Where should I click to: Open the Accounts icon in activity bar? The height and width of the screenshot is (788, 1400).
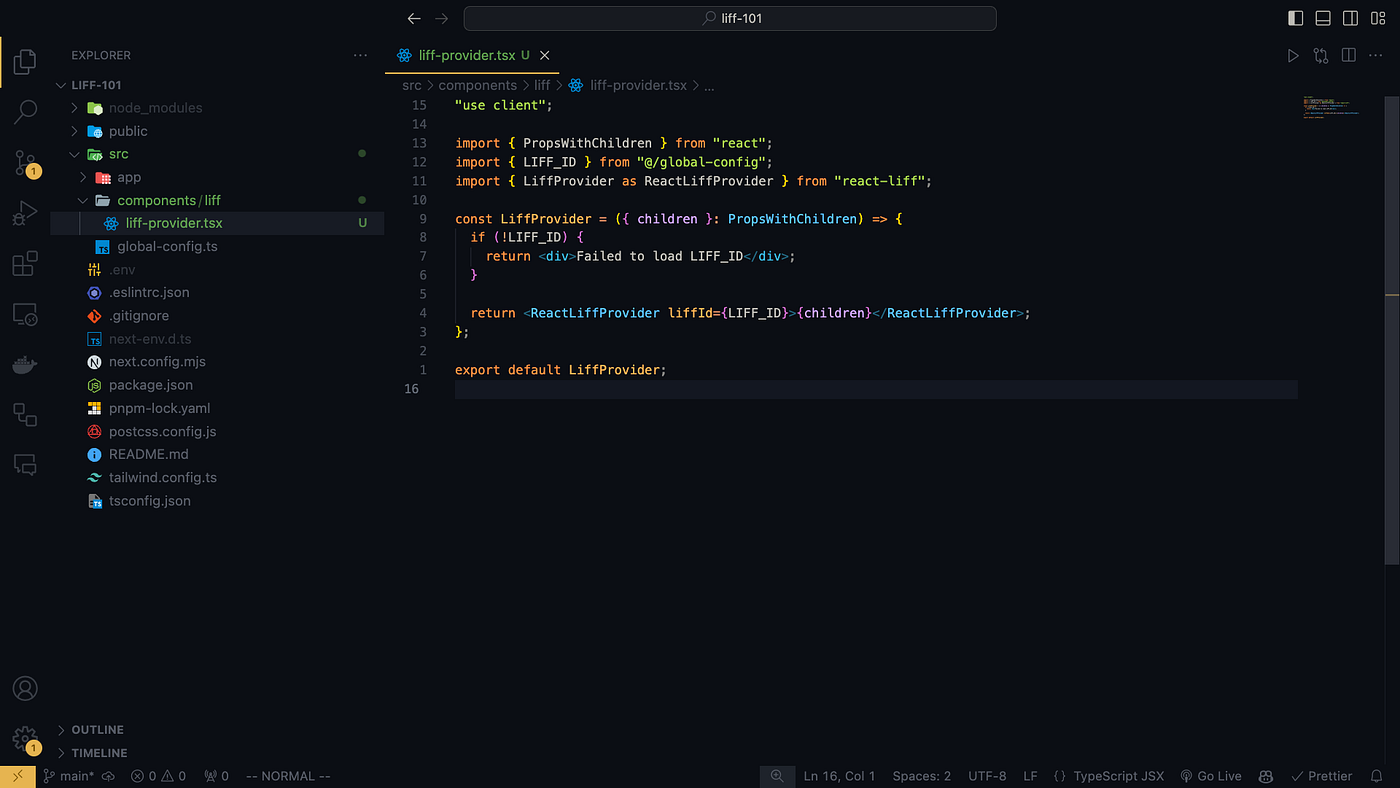click(x=25, y=689)
